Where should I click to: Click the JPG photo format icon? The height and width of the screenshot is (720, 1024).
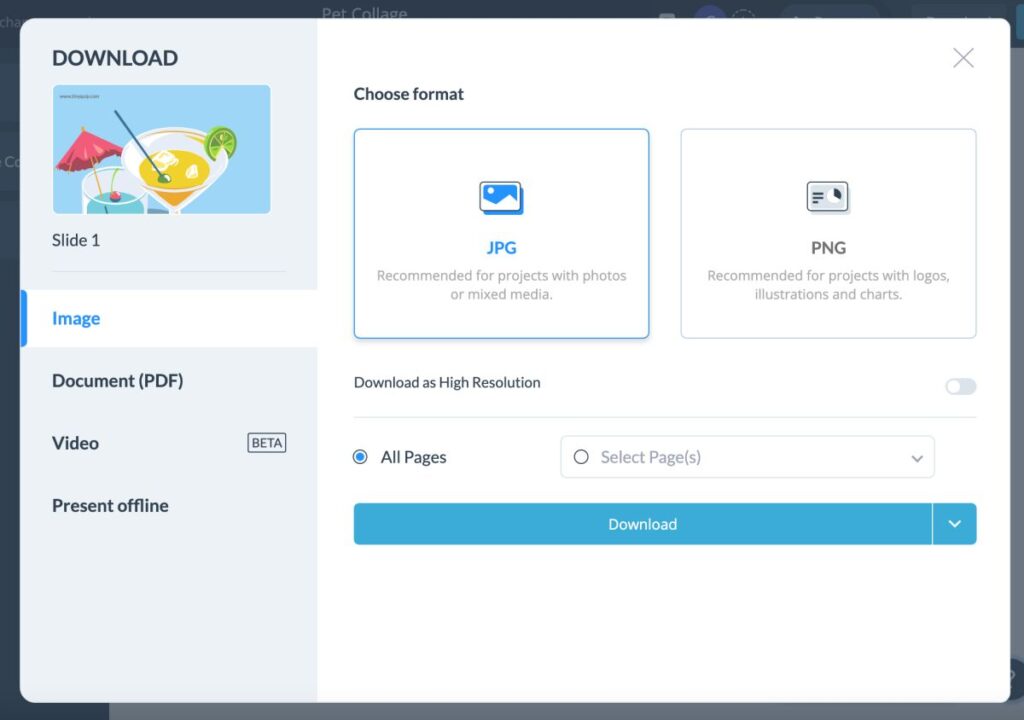click(501, 198)
